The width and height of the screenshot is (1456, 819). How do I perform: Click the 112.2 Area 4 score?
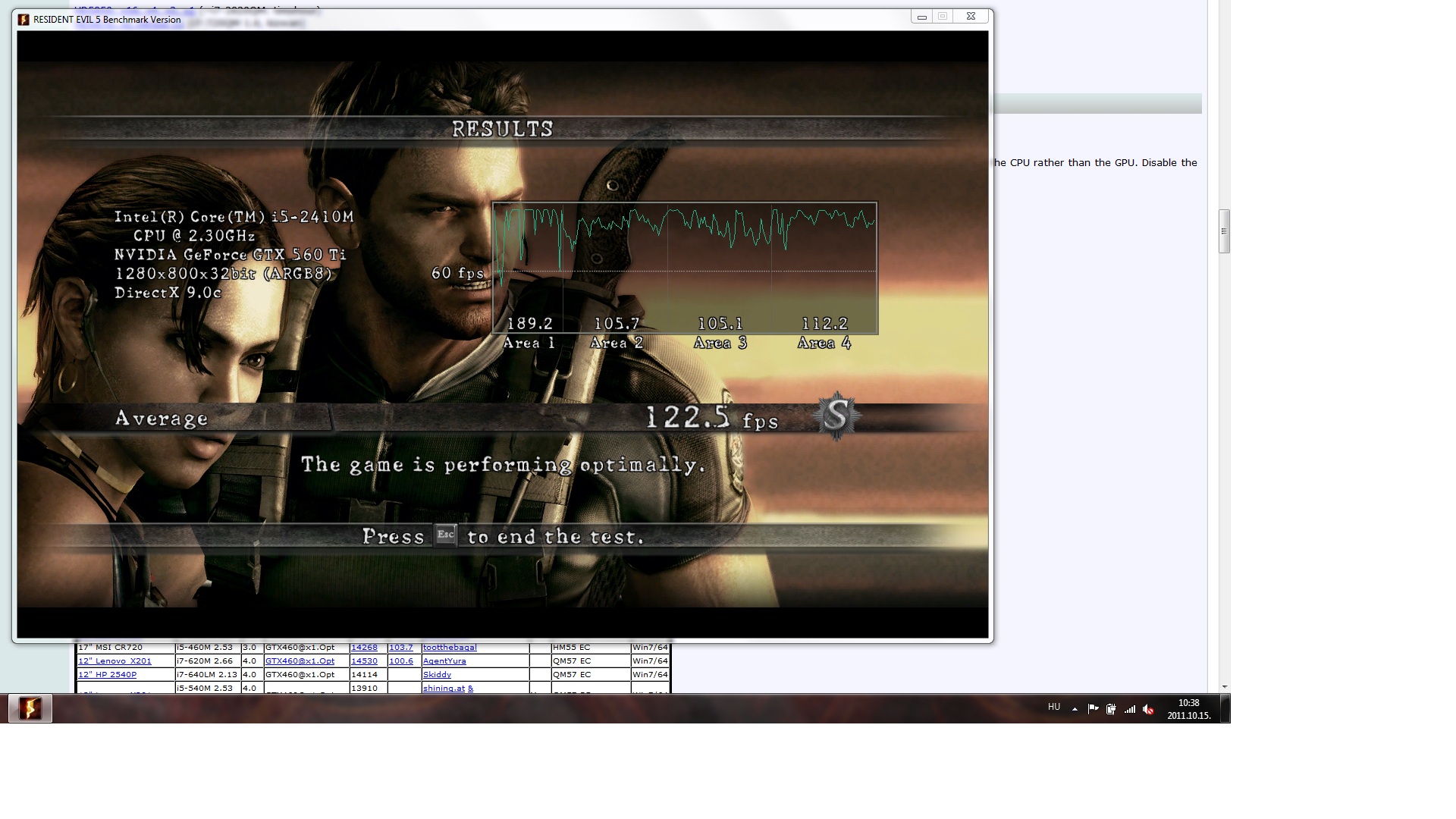click(824, 324)
